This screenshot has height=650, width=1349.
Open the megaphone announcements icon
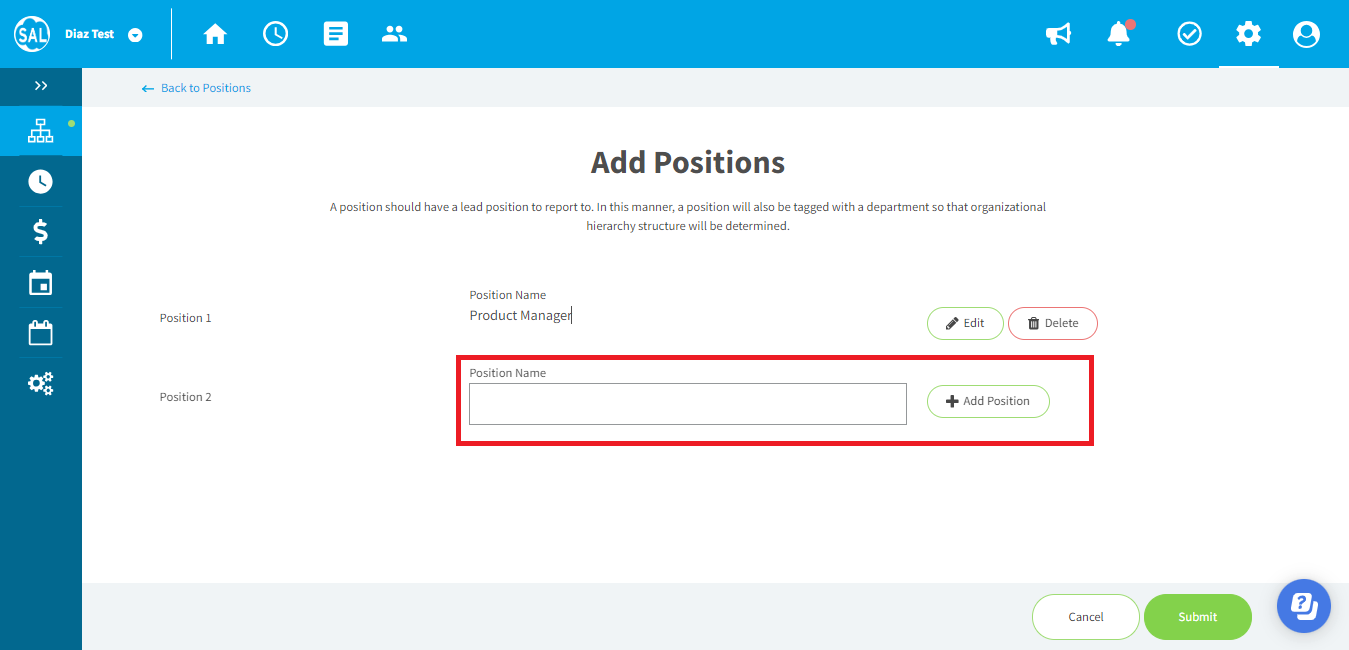pos(1059,34)
